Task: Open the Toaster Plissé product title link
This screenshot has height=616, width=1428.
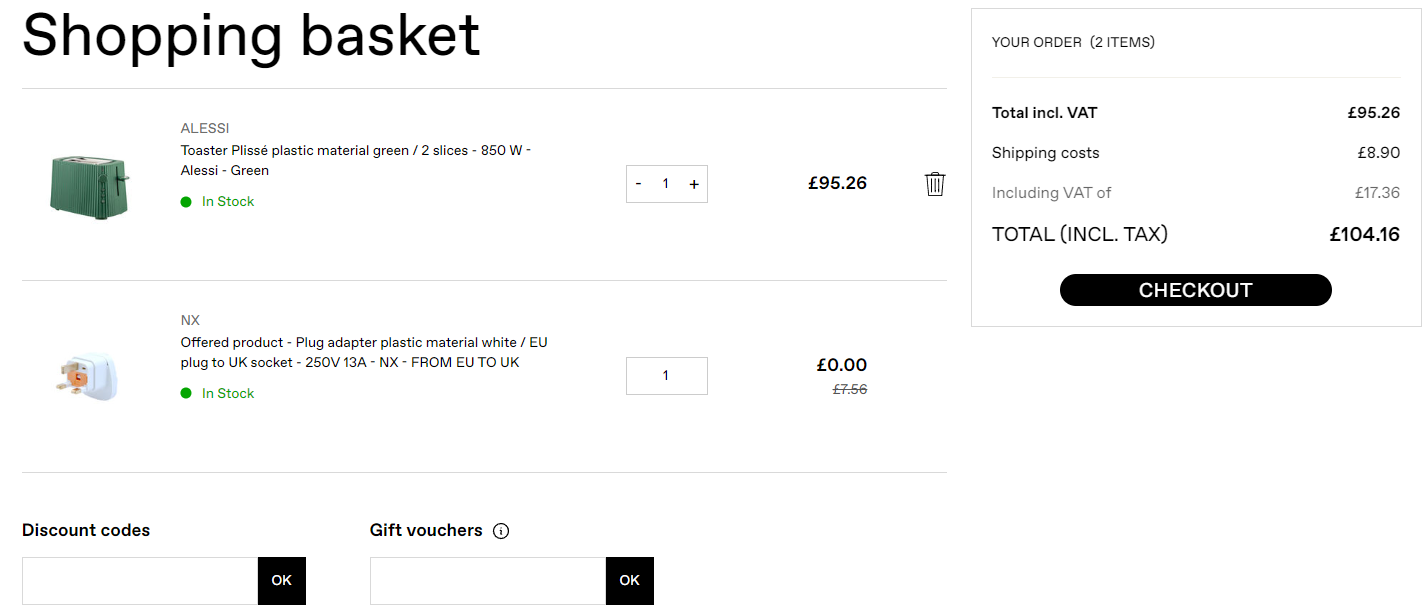Action: (356, 160)
